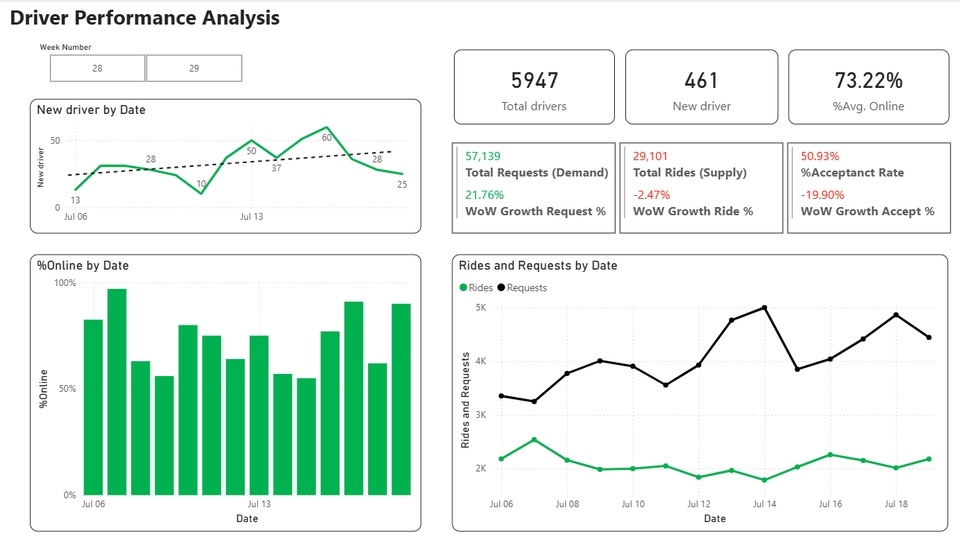The height and width of the screenshot is (537, 960).
Task: Click the Total Requests (Demand) KPI label
Action: (537, 173)
